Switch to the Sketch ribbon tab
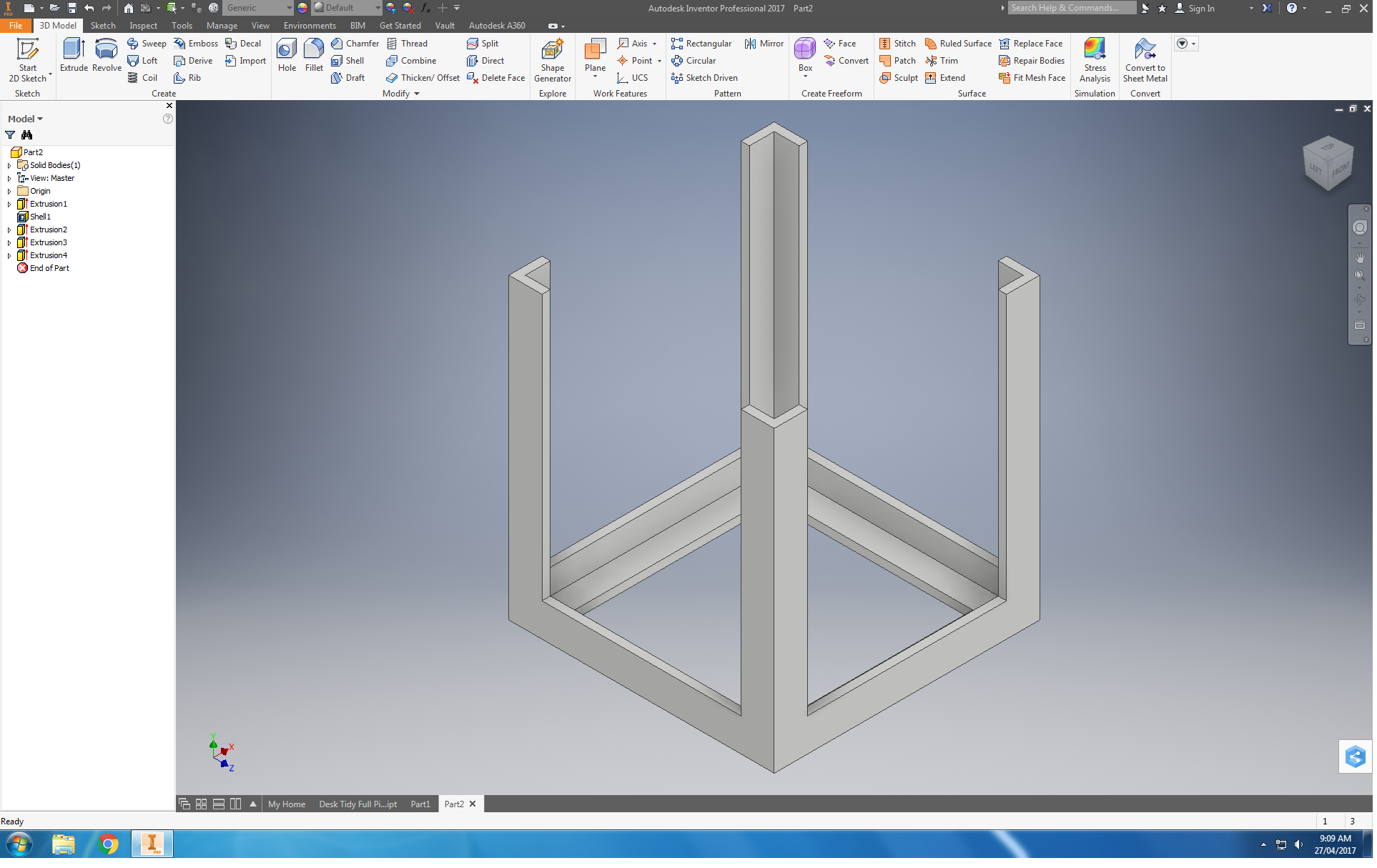 pos(103,26)
